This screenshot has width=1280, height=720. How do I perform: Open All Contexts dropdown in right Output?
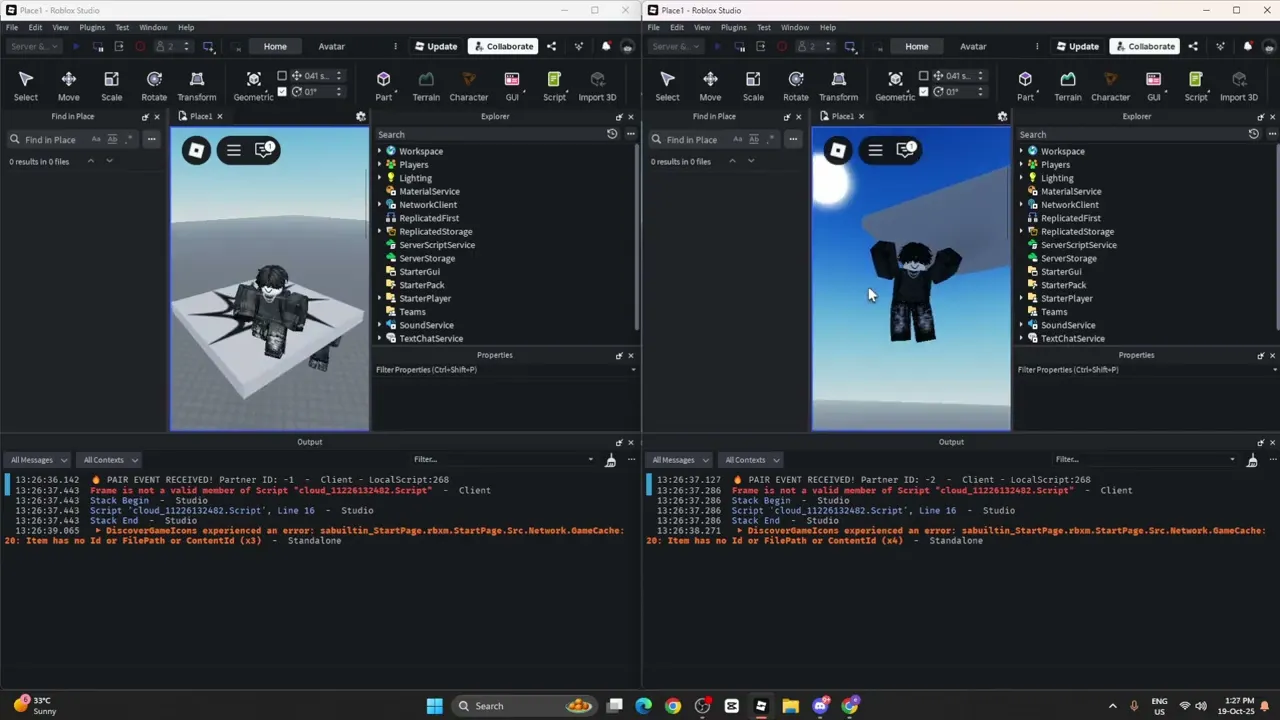click(751, 460)
